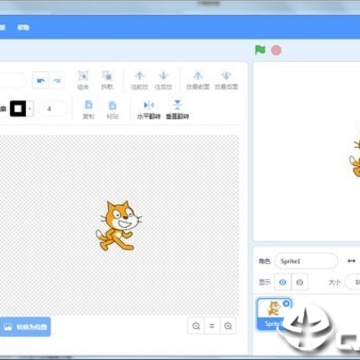
Task: Click the red stop button
Action: coord(276,50)
